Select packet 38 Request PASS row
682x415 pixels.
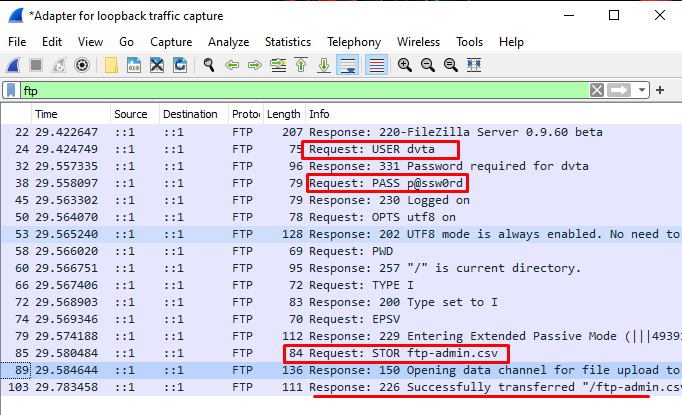[x=341, y=183]
